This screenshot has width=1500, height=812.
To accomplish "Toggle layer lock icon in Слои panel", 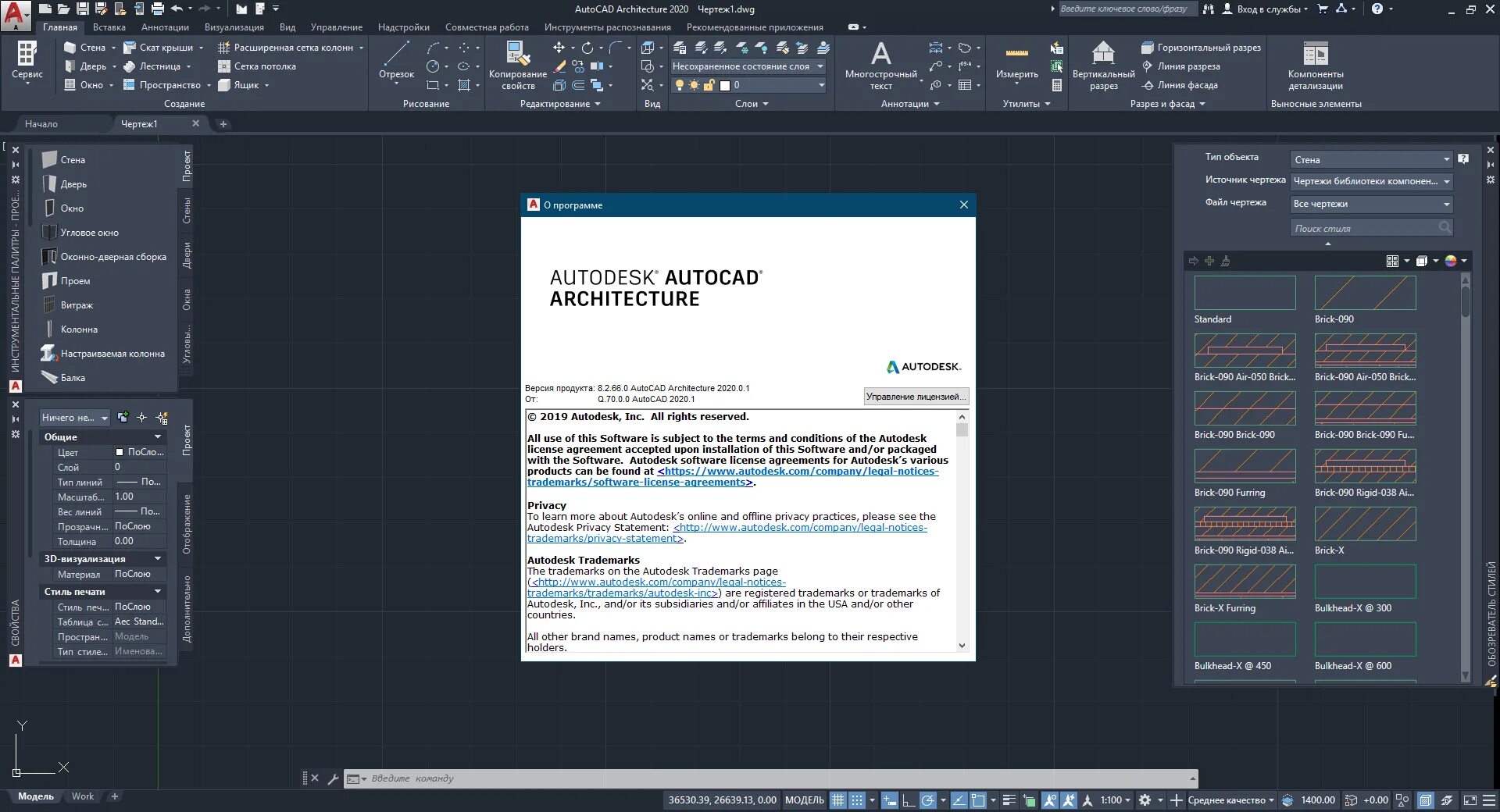I will coord(709,85).
